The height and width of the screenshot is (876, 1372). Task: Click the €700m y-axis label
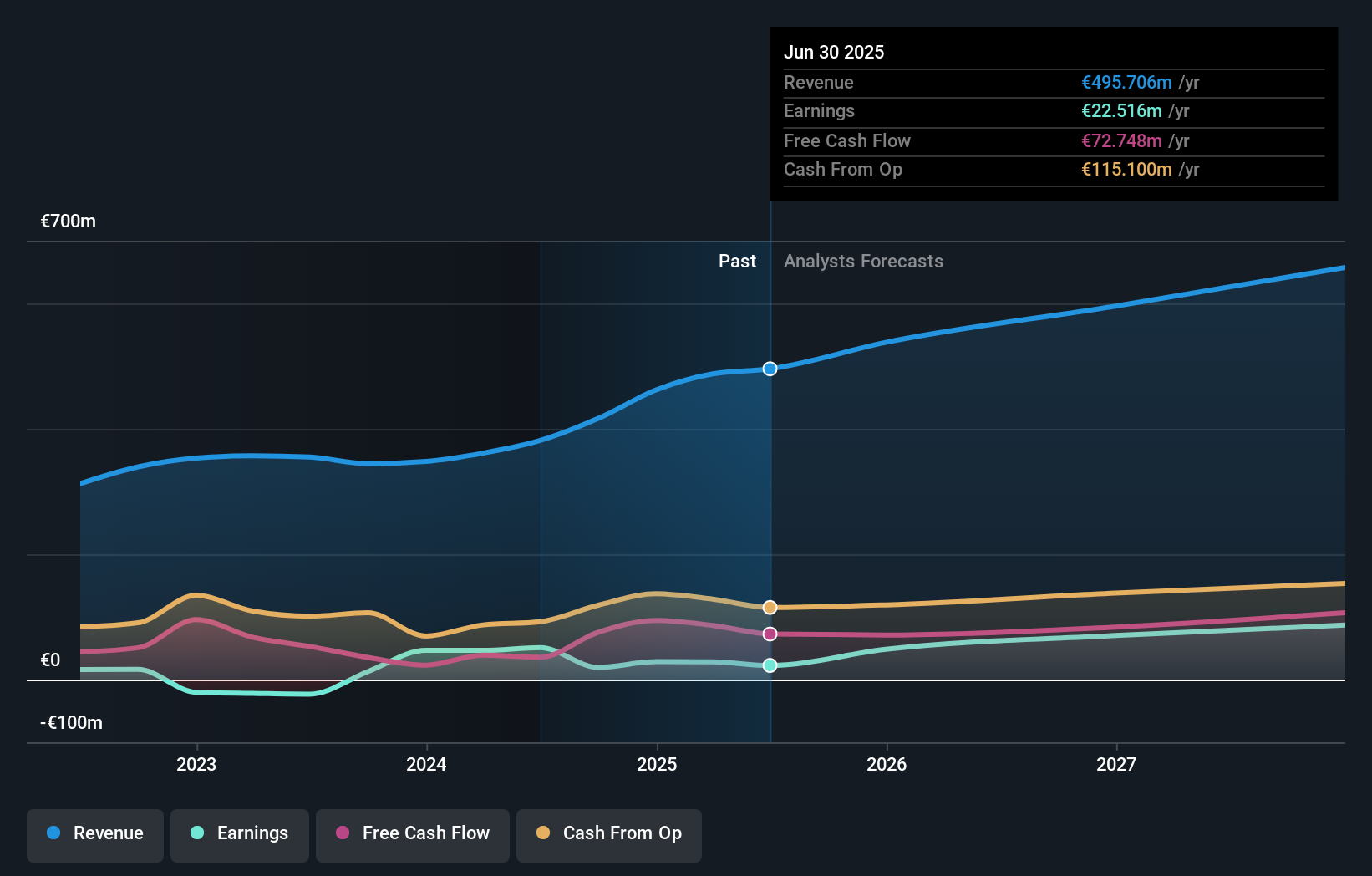click(69, 222)
